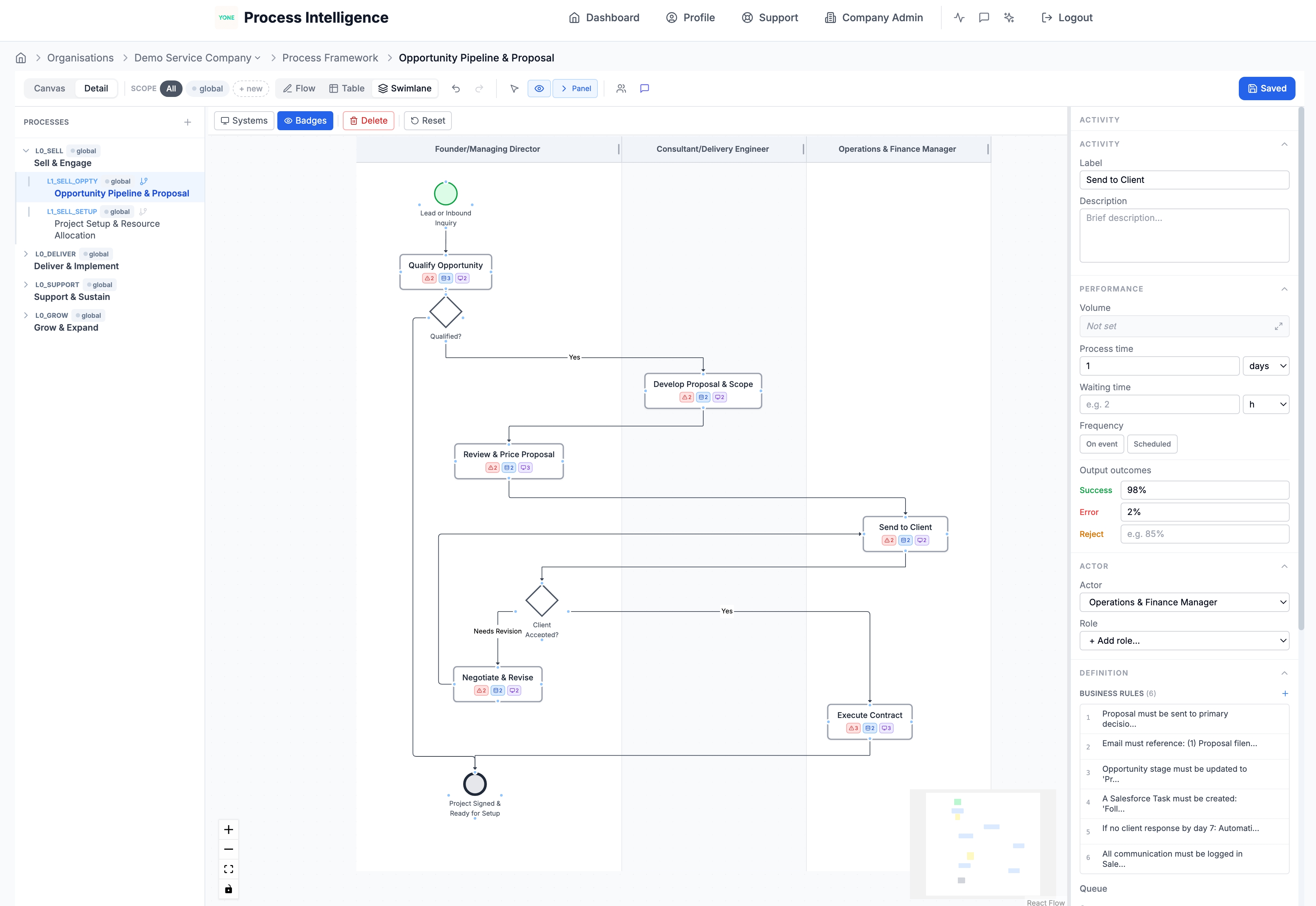Zoom out on the canvas

point(229,849)
